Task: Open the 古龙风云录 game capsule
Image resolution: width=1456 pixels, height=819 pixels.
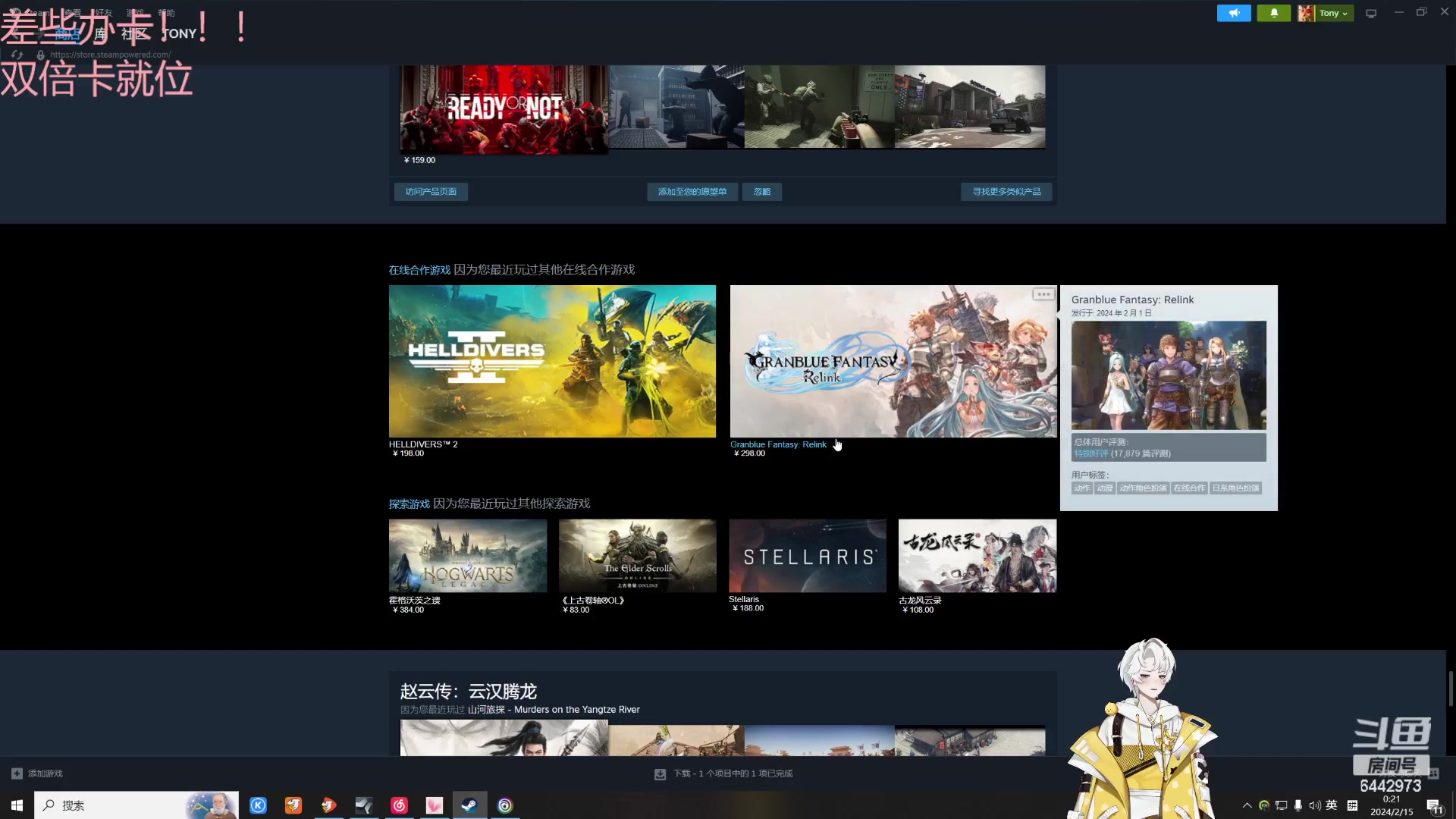Action: pyautogui.click(x=977, y=556)
